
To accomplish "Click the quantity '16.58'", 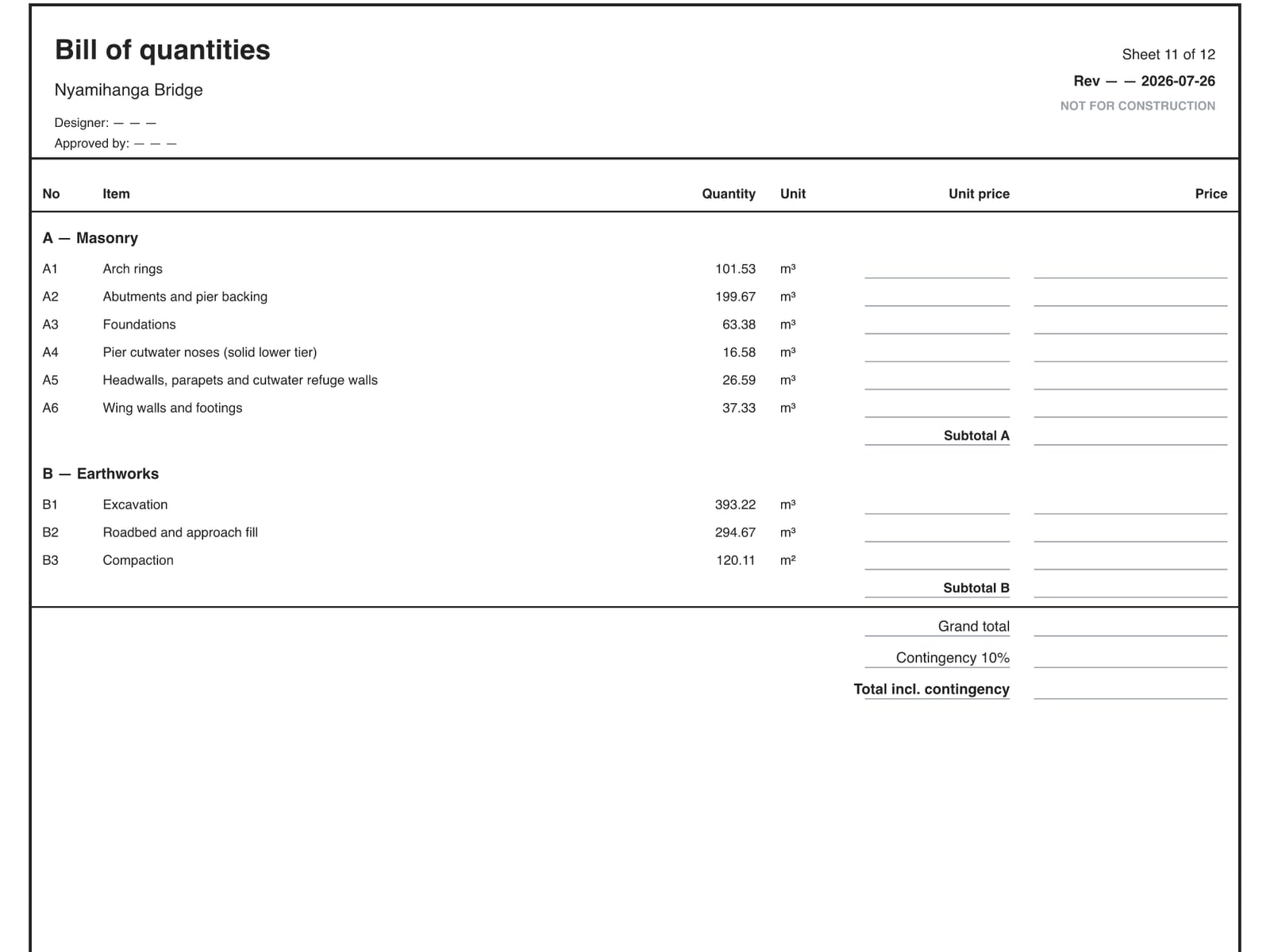I will click(739, 352).
